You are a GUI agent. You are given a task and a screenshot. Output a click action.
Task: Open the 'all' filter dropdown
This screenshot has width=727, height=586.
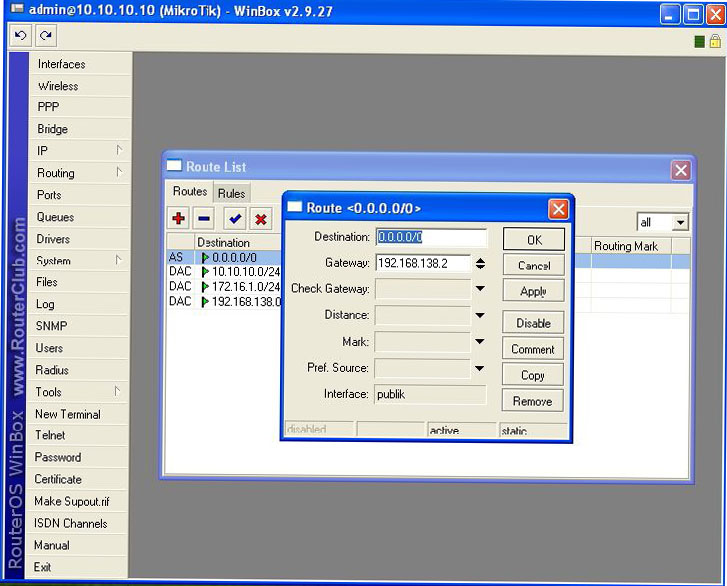pos(680,223)
